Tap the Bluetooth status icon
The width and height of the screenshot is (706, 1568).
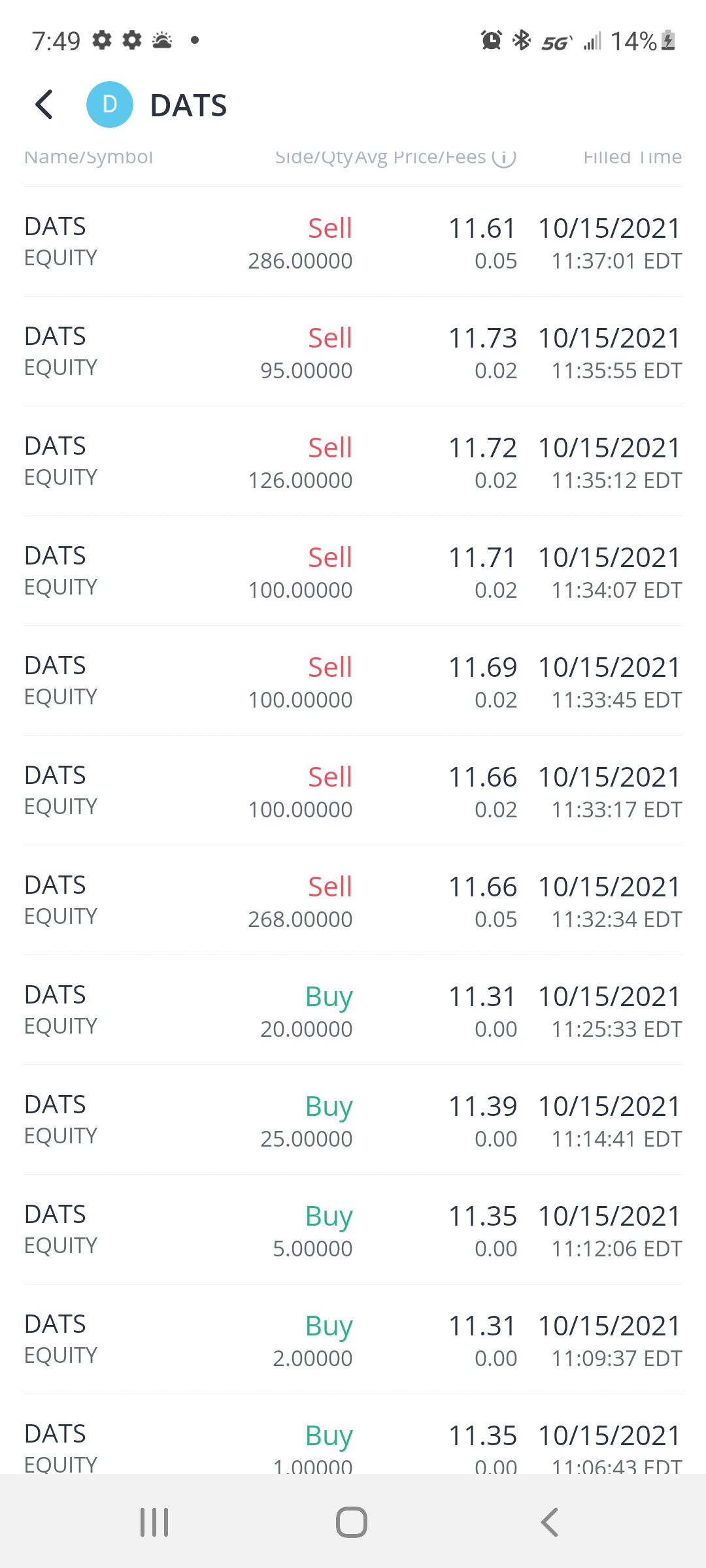[x=522, y=41]
